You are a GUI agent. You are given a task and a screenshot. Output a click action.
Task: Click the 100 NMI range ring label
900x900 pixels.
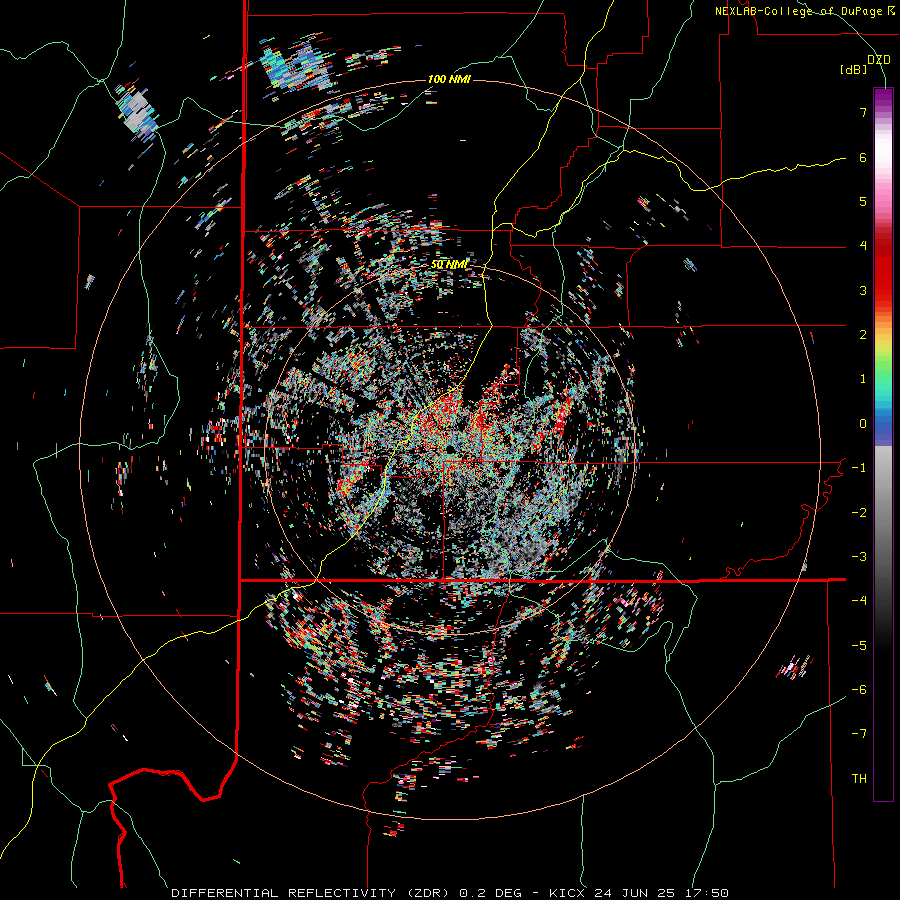point(449,79)
